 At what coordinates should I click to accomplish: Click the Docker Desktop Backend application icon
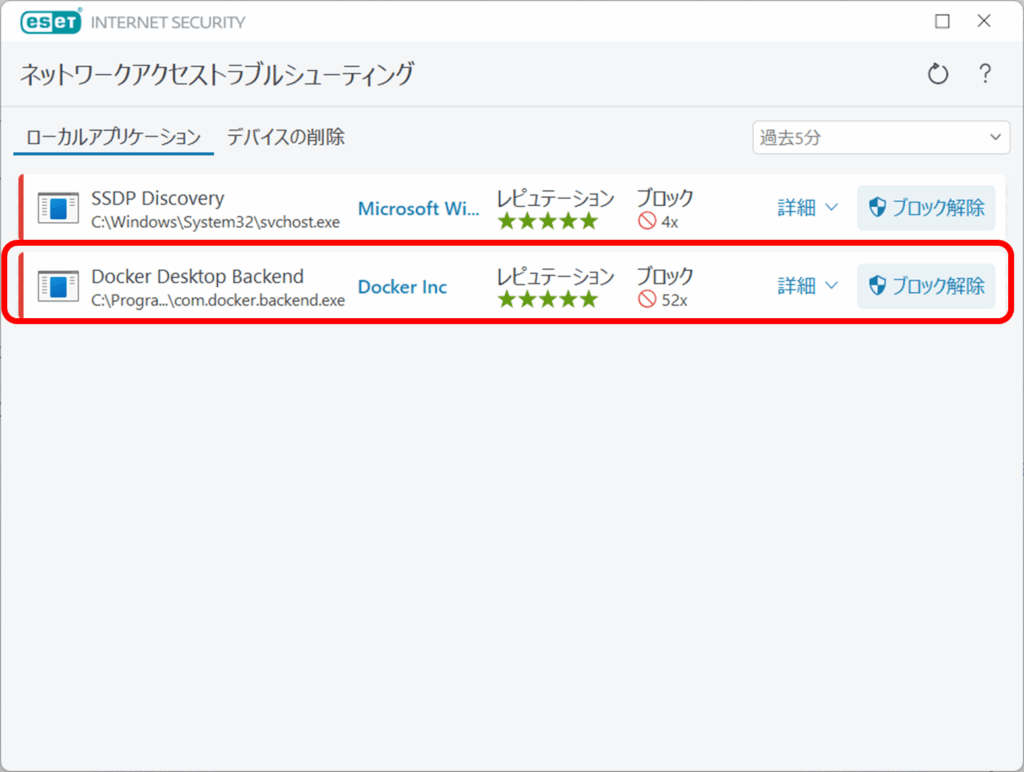[58, 286]
